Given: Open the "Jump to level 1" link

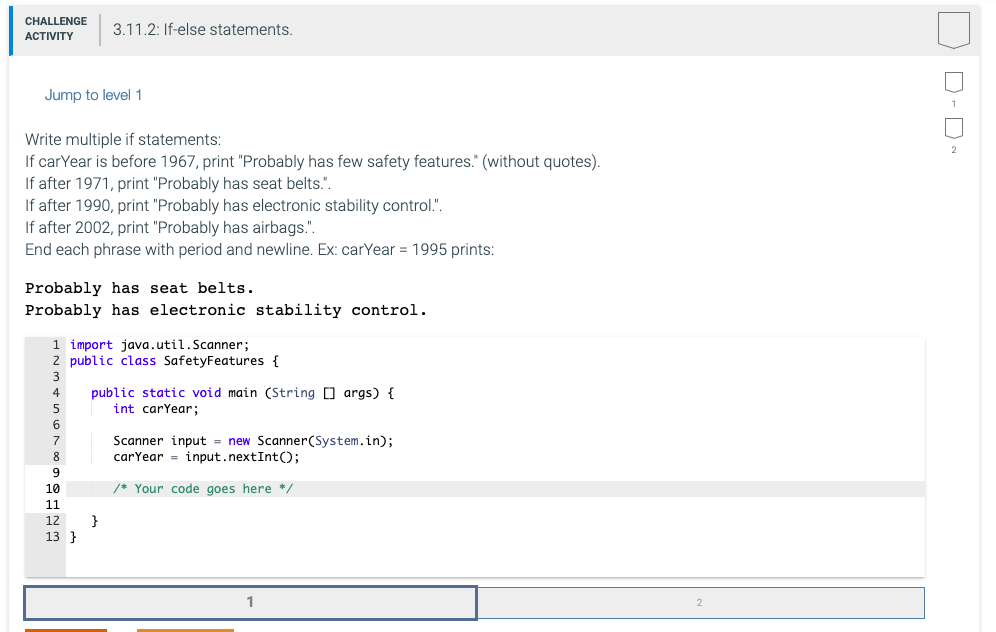Looking at the screenshot, I should pos(93,95).
